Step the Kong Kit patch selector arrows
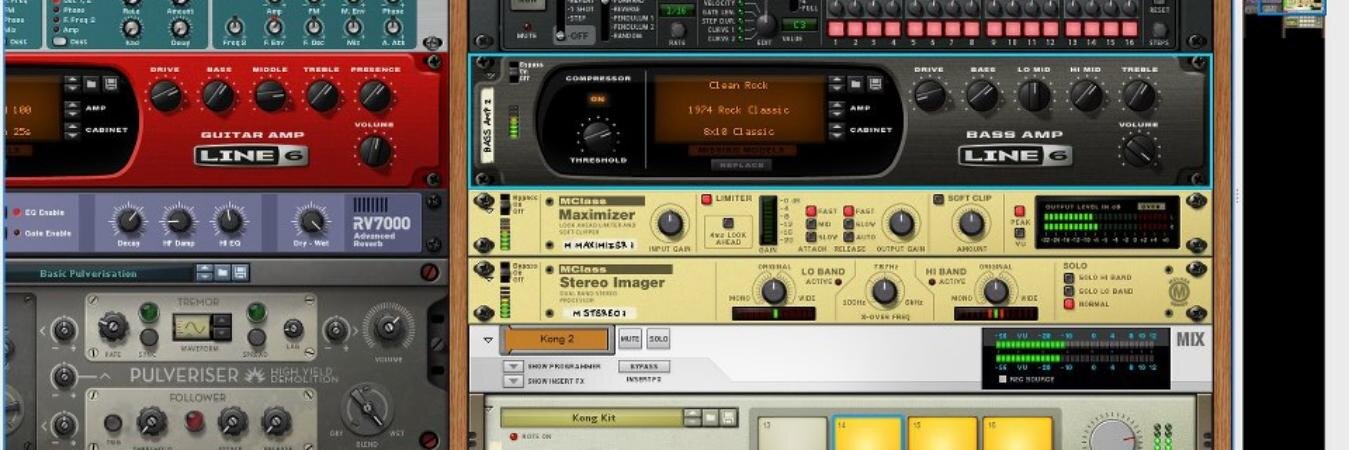The image size is (1349, 450). pyautogui.click(x=693, y=417)
